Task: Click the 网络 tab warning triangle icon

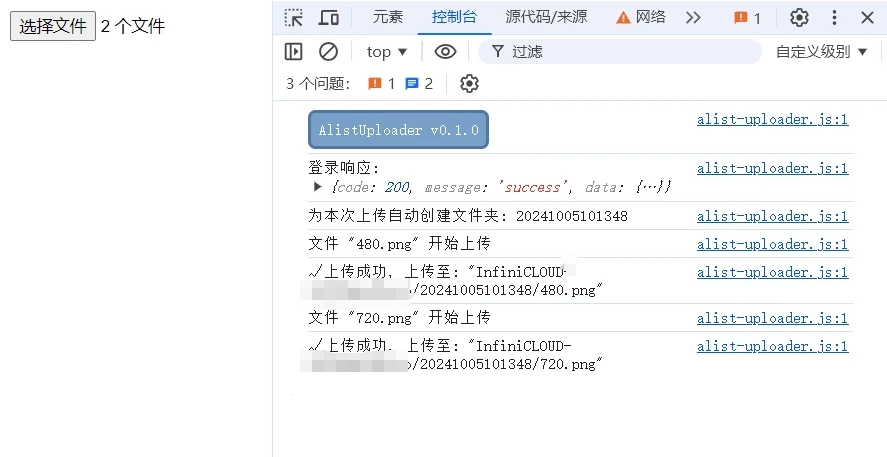Action: [x=623, y=18]
